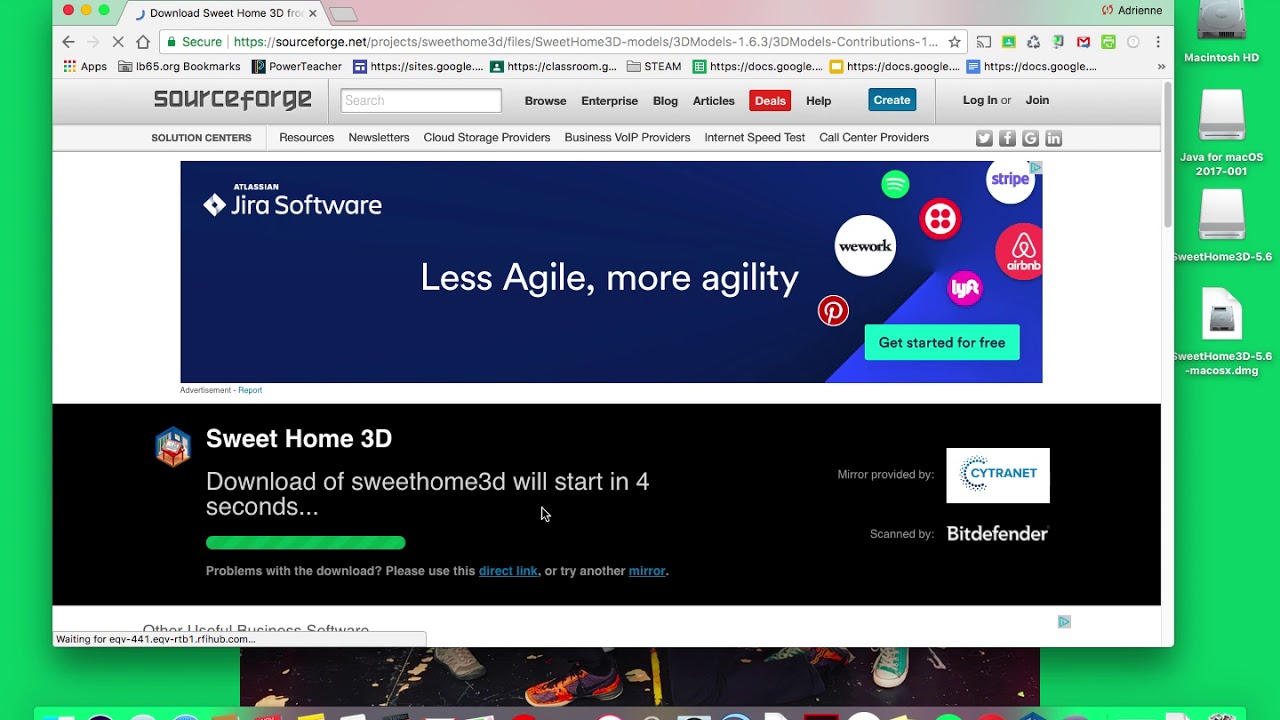Click the Secure padlock in address bar

[x=172, y=42]
